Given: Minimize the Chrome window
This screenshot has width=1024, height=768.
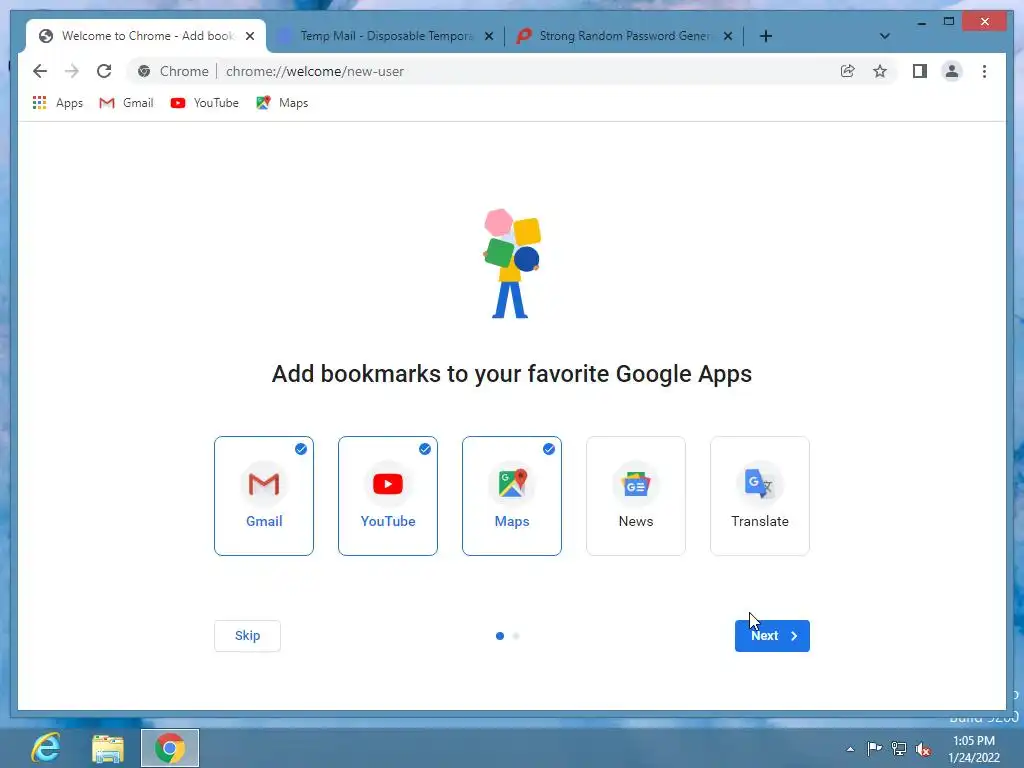Looking at the screenshot, I should (x=921, y=22).
